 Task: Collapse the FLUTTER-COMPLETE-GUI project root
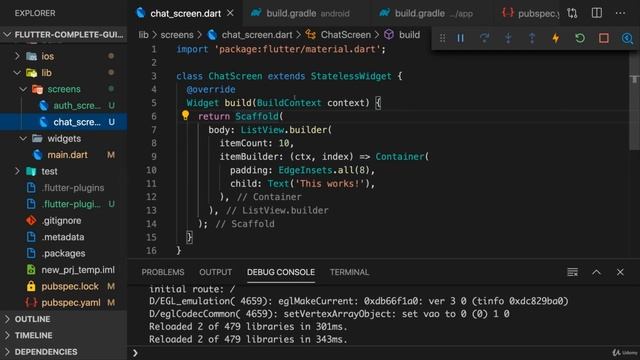63,35
